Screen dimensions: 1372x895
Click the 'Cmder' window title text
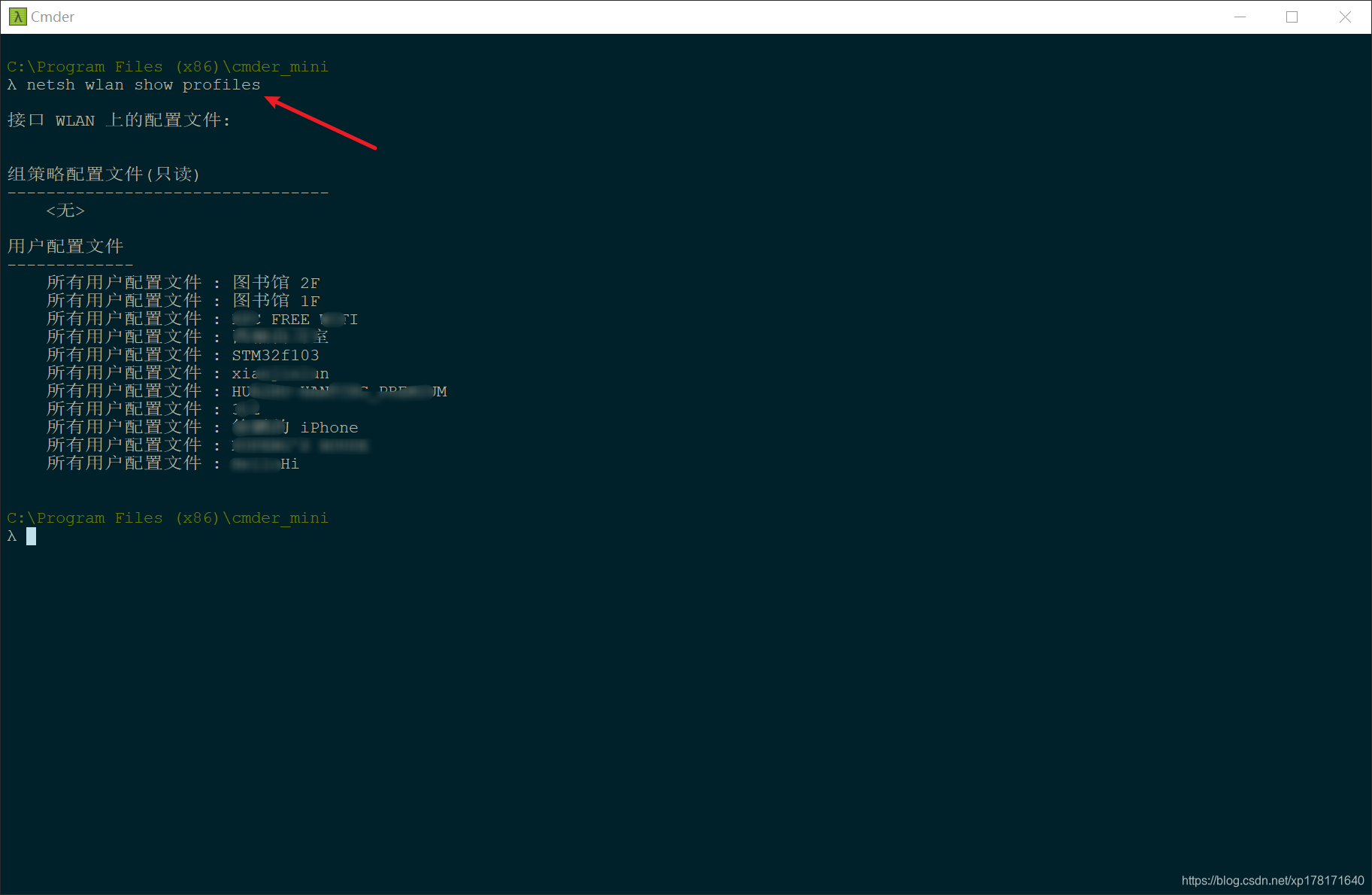click(x=53, y=17)
